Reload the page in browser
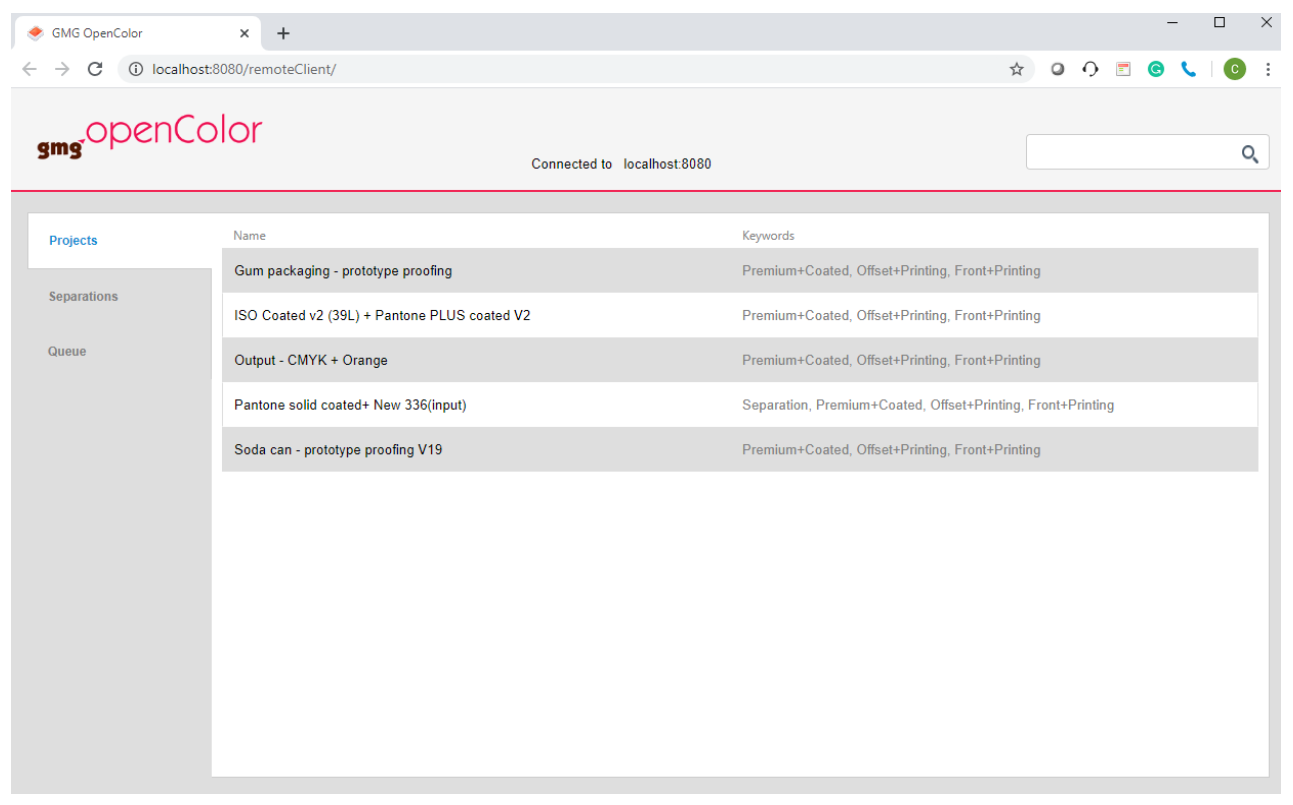Image resolution: width=1293 pixels, height=805 pixels. pyautogui.click(x=95, y=69)
